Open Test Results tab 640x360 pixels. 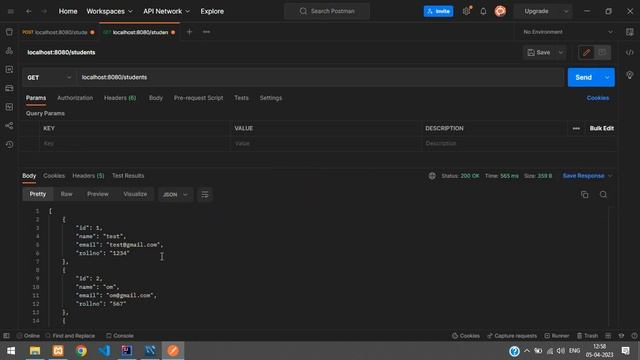[128, 176]
